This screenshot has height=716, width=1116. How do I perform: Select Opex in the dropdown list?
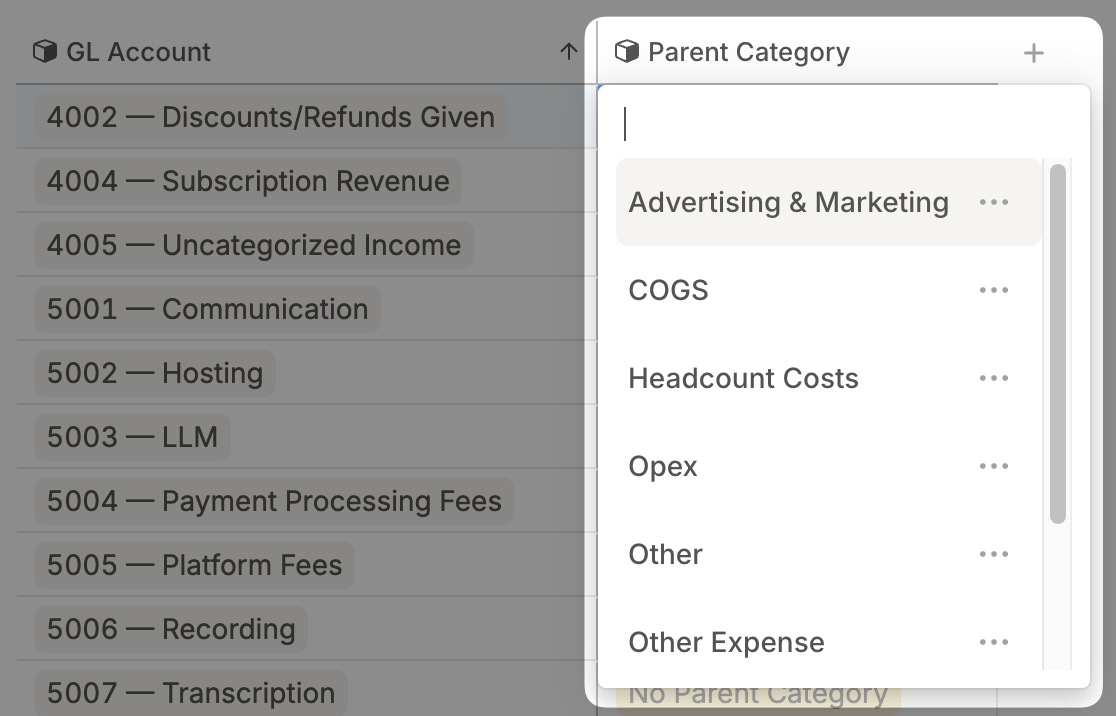(x=663, y=466)
